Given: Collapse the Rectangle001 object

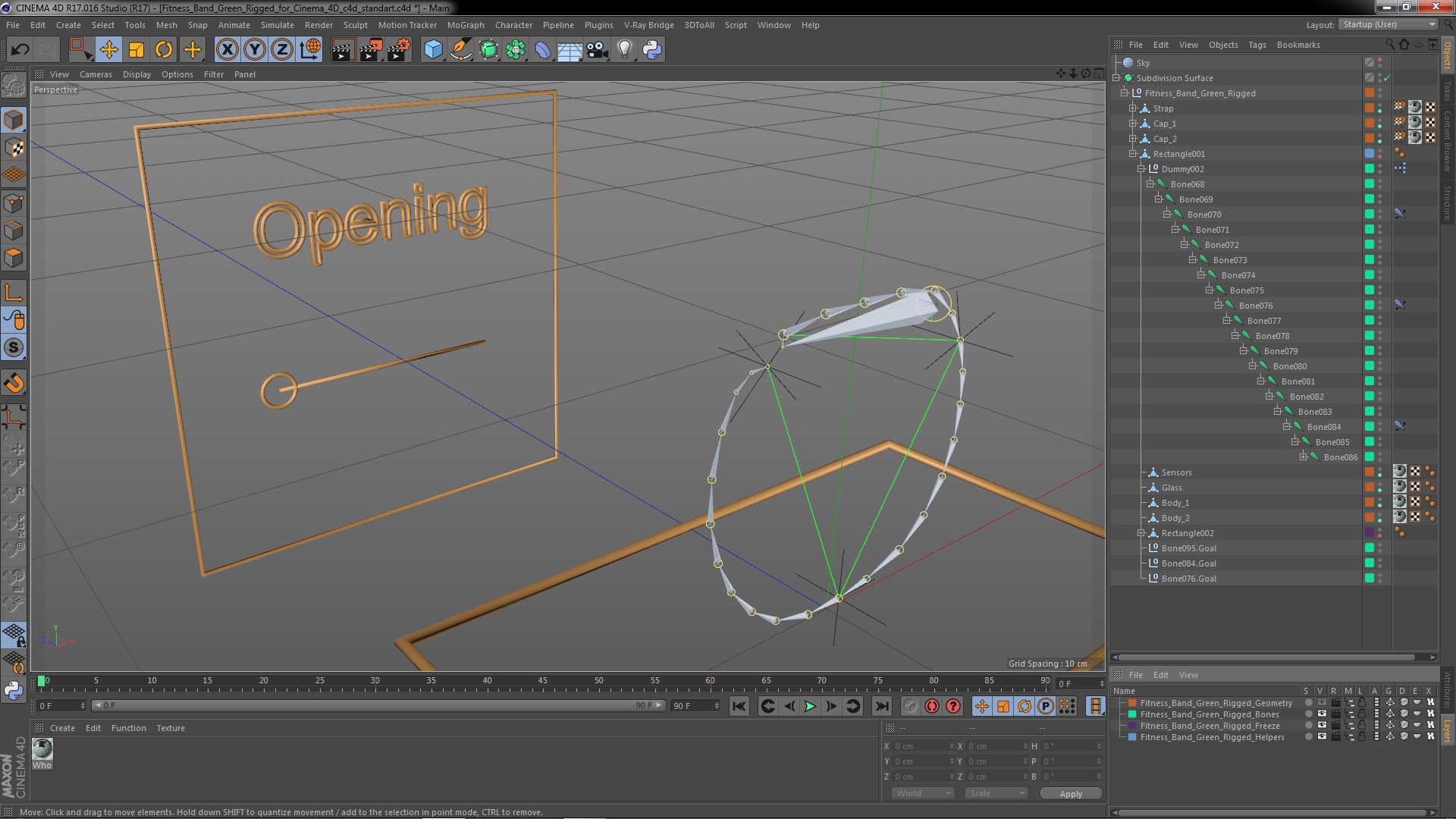Looking at the screenshot, I should [1133, 154].
